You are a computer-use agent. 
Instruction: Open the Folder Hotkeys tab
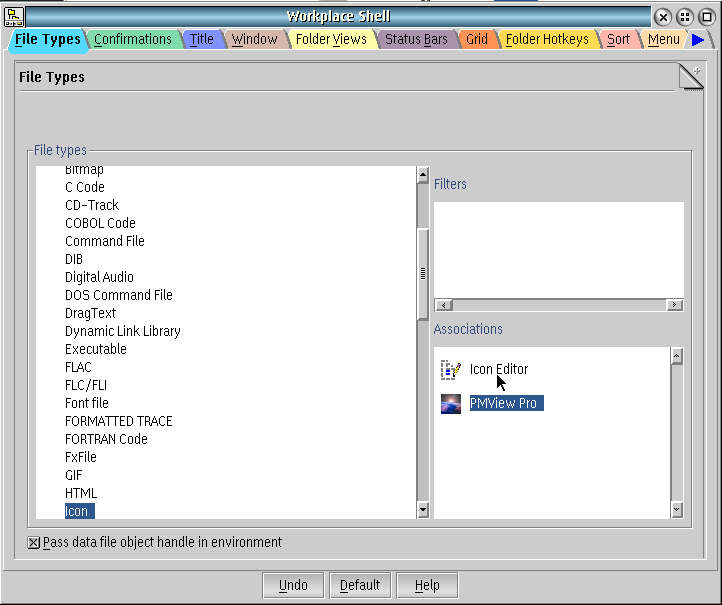point(546,40)
